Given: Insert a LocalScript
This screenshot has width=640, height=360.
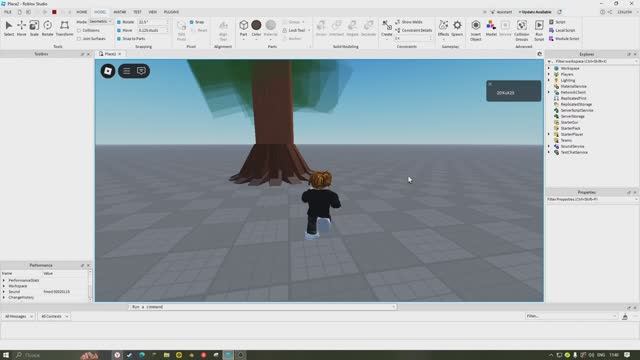Looking at the screenshot, I should pos(562,30).
